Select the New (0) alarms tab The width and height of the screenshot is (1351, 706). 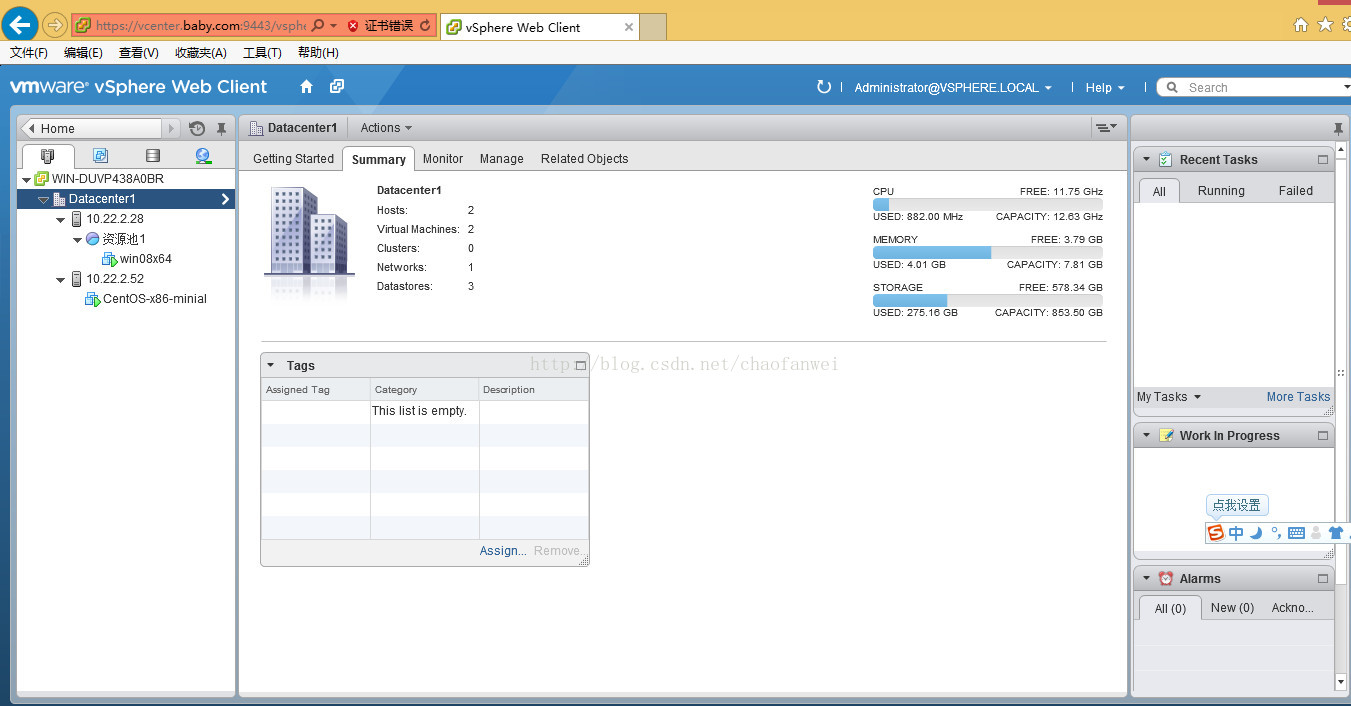[x=1232, y=608]
